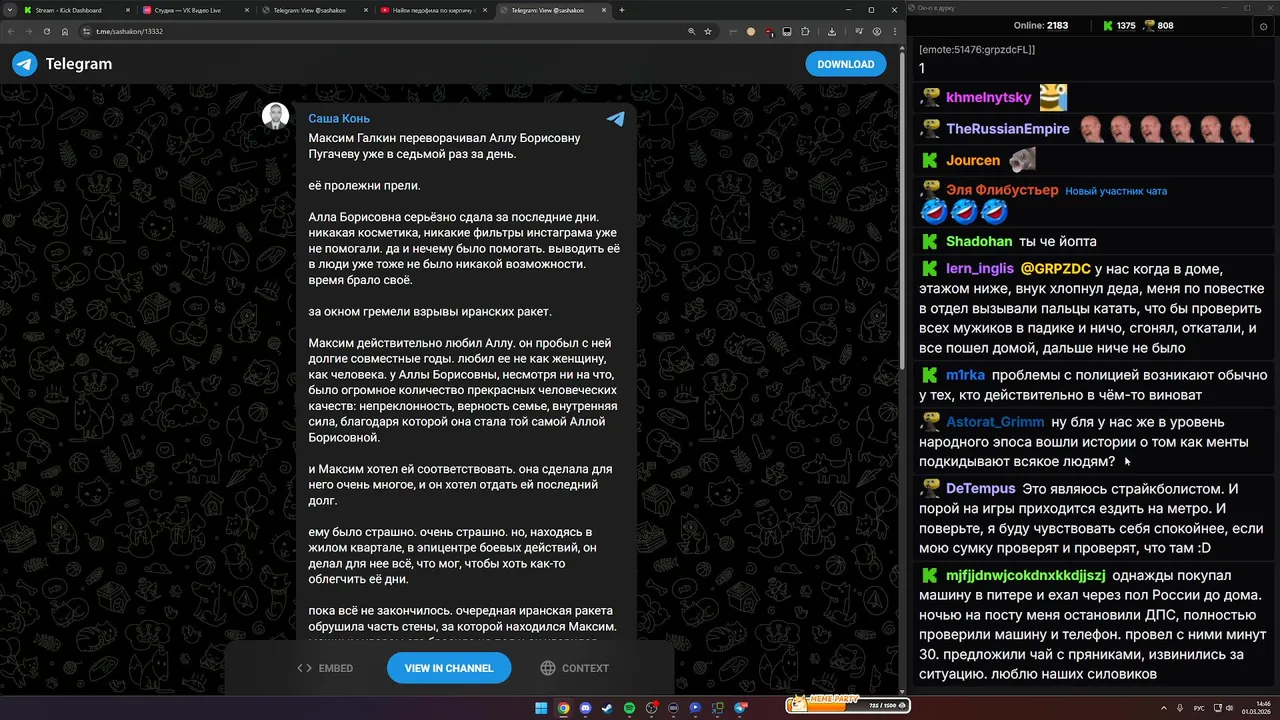Open a new browser tab

point(622,10)
